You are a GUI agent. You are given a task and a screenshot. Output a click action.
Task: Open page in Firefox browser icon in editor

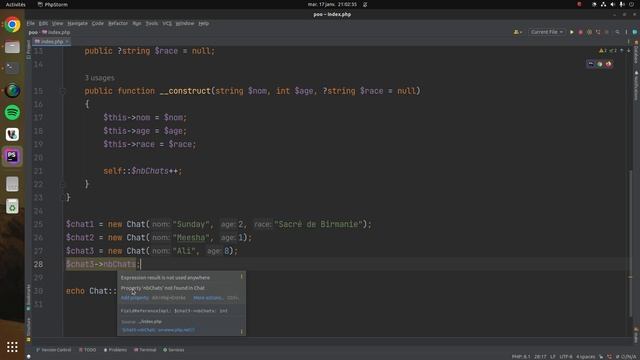pyautogui.click(x=609, y=64)
